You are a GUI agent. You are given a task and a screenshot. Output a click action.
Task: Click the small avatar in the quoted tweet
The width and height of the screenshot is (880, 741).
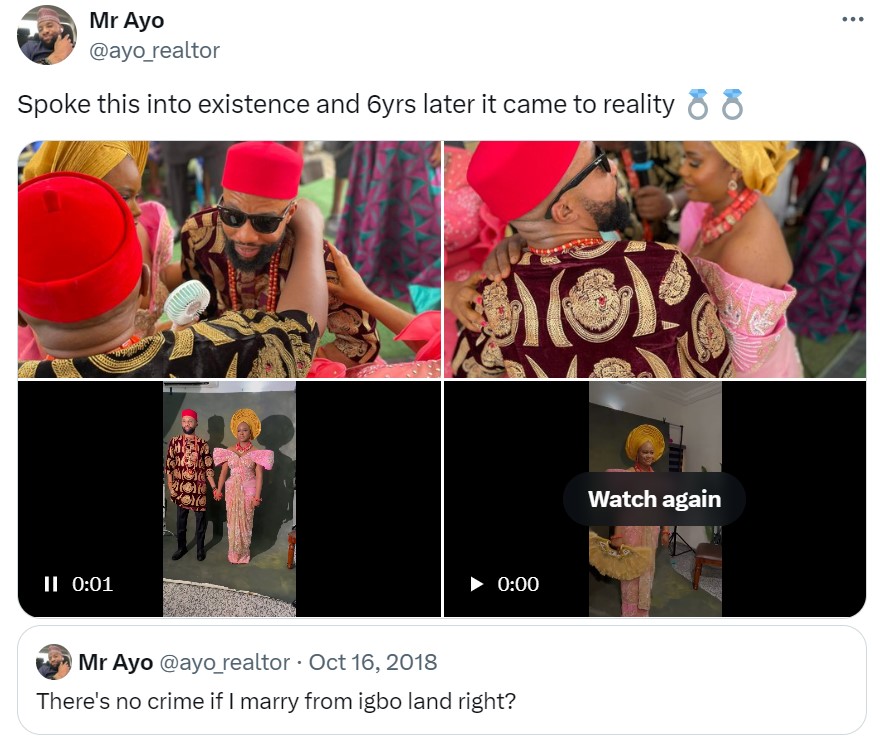pyautogui.click(x=53, y=662)
